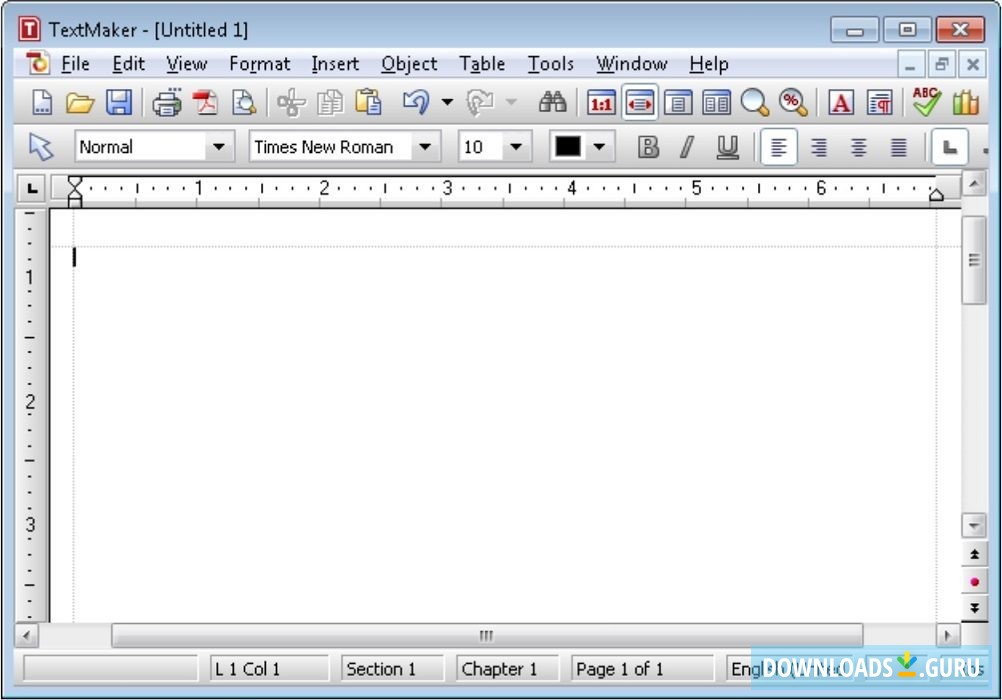Open Search with the binoculars icon
Screen dimensions: 1002x700
click(x=553, y=102)
